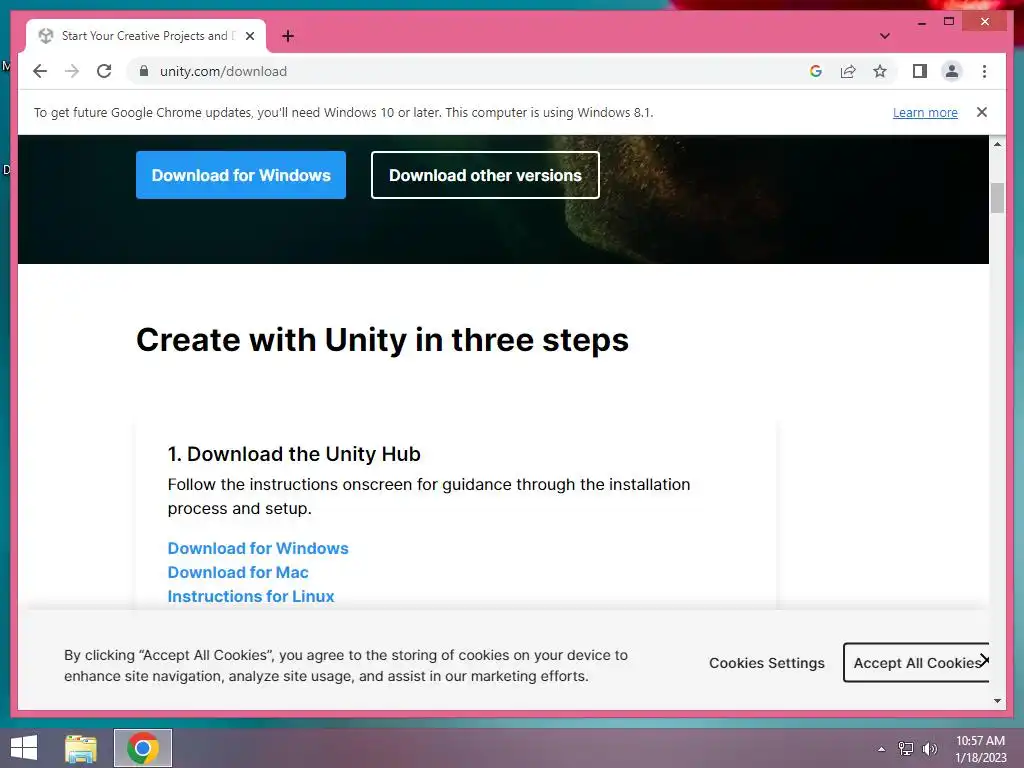The image size is (1024, 768).
Task: Click the Chrome taskbar icon
Action: click(x=143, y=748)
